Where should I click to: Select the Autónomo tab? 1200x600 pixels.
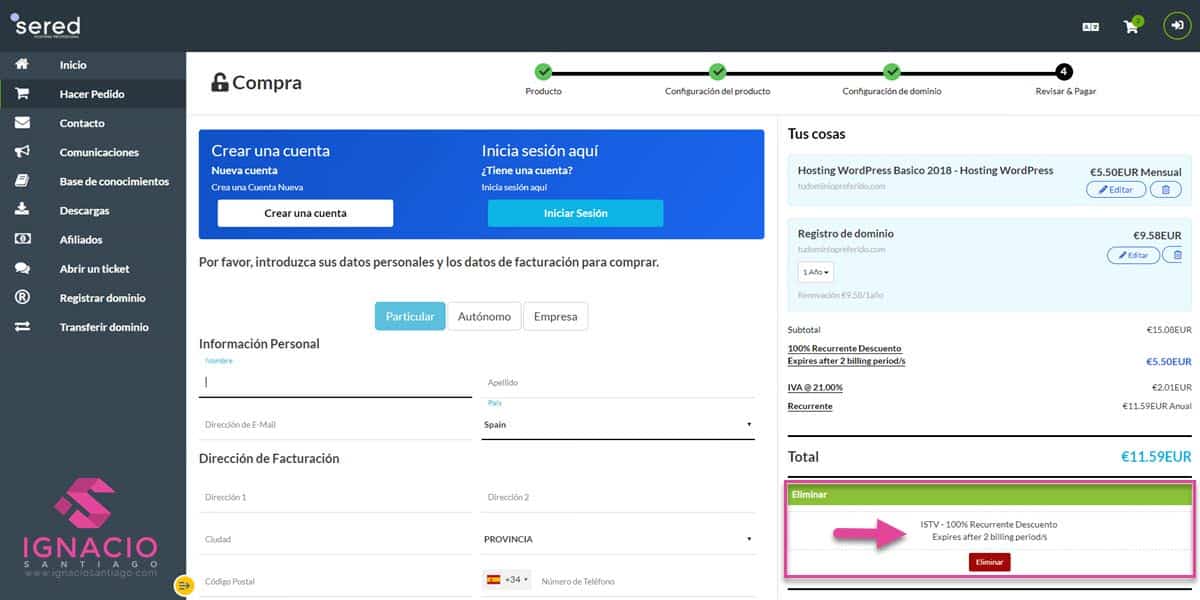tap(484, 316)
